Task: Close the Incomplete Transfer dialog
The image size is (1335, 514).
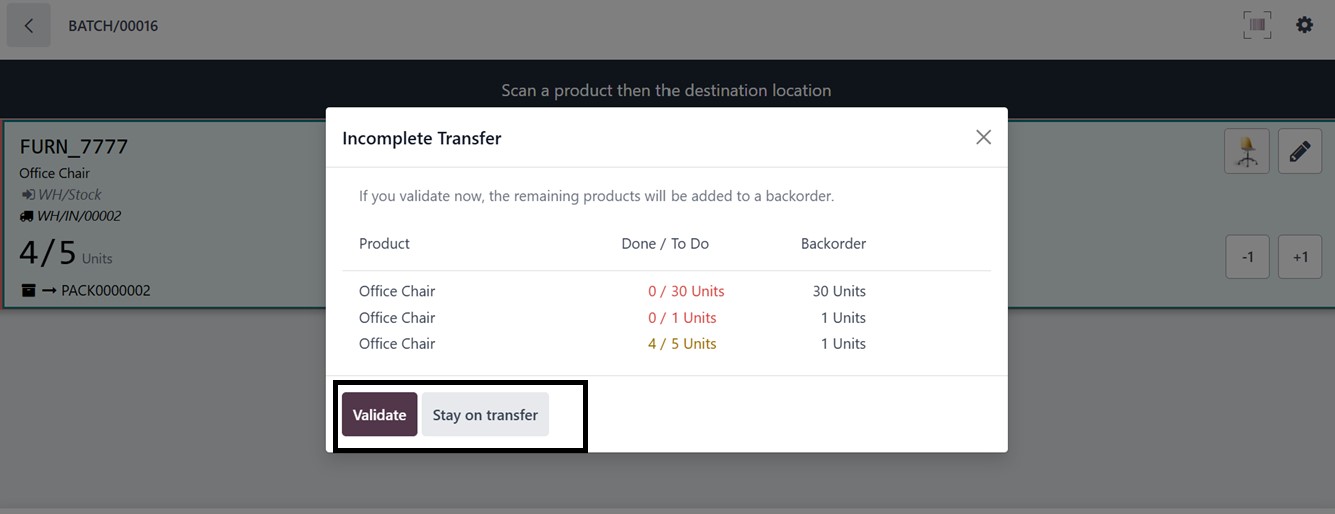Action: pos(983,137)
